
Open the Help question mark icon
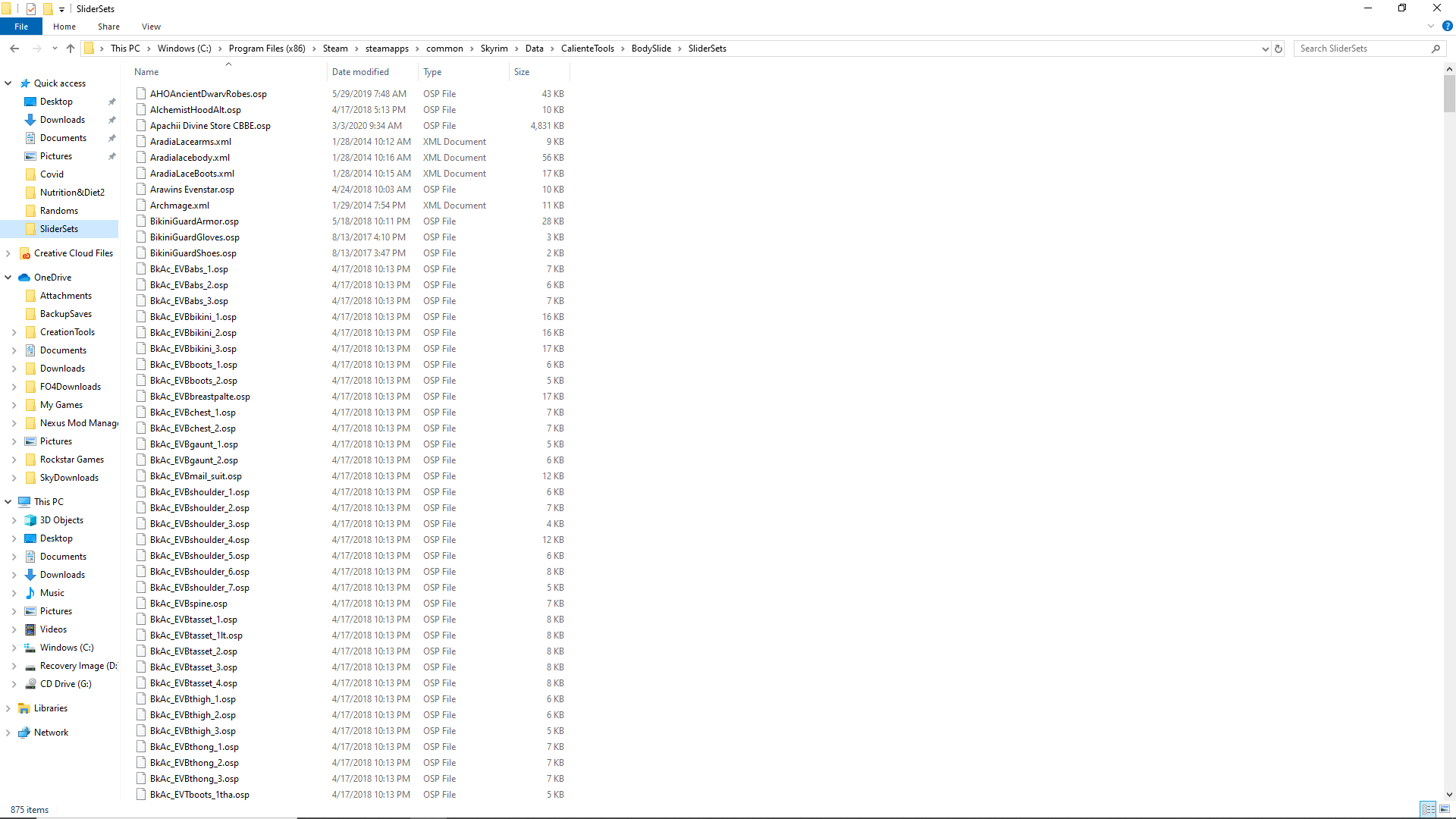(x=1447, y=27)
